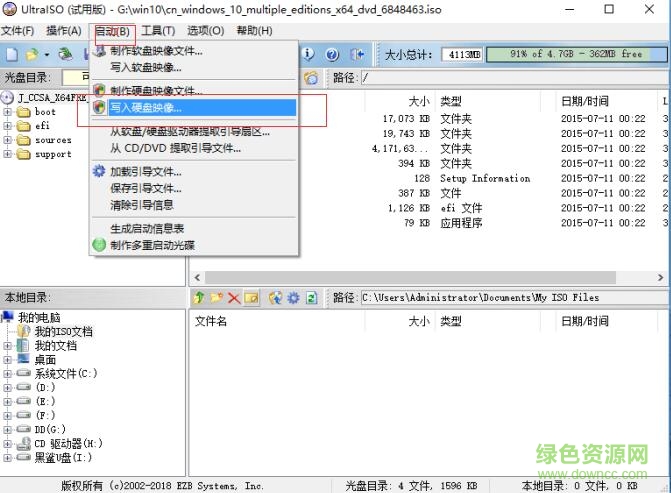Open the dropdown arrow beside the Open icon

tap(46, 54)
